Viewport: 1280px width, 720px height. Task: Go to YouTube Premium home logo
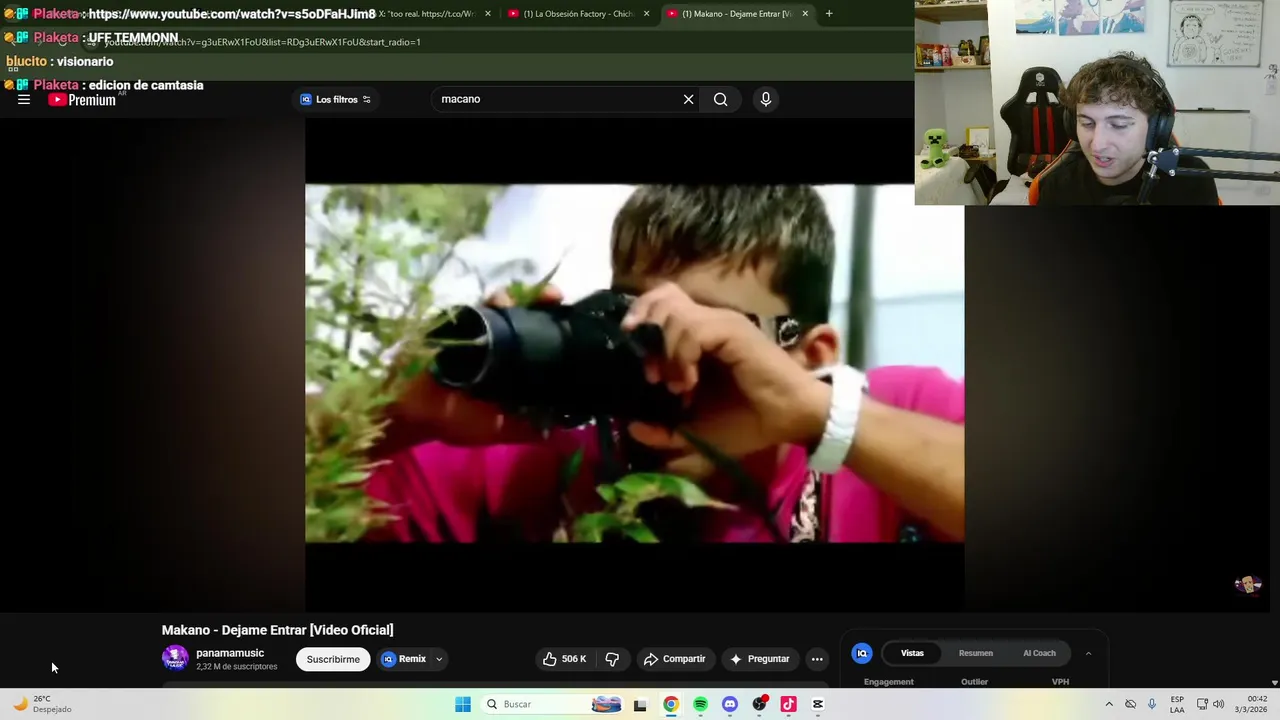(82, 99)
